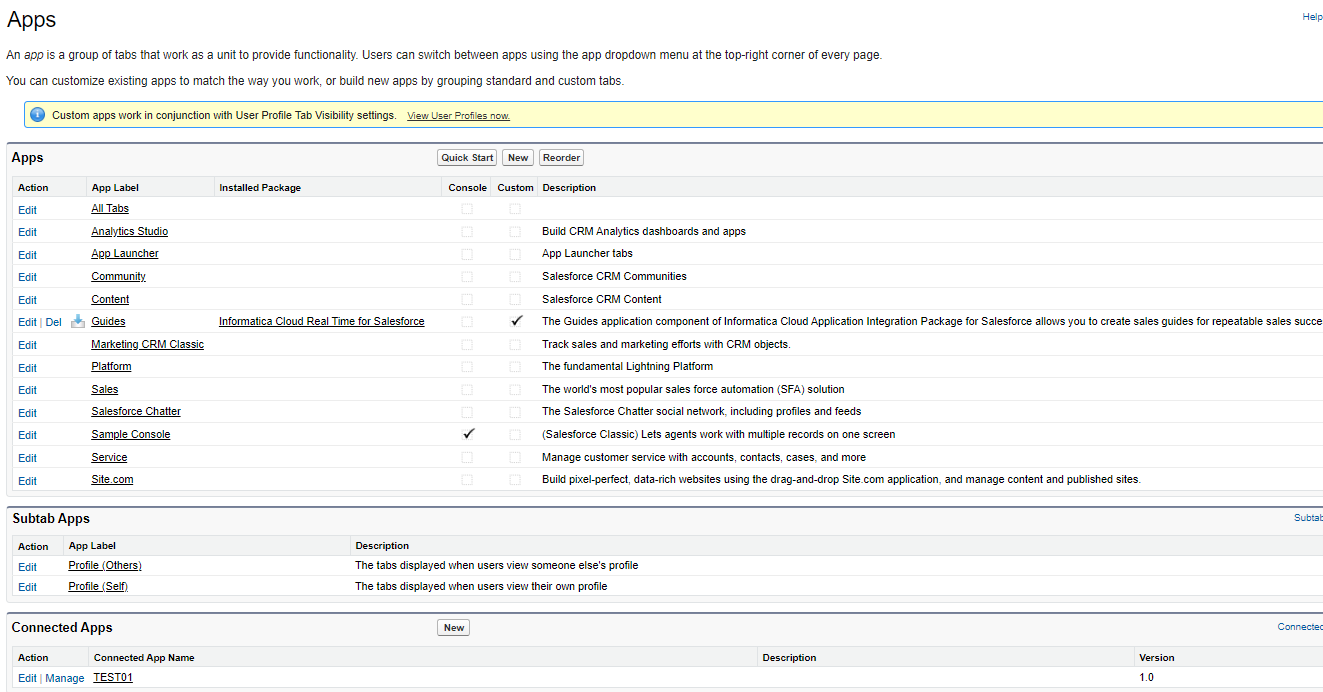This screenshot has width=1323, height=692.
Task: Edit the App Launcher app
Action: coord(27,255)
